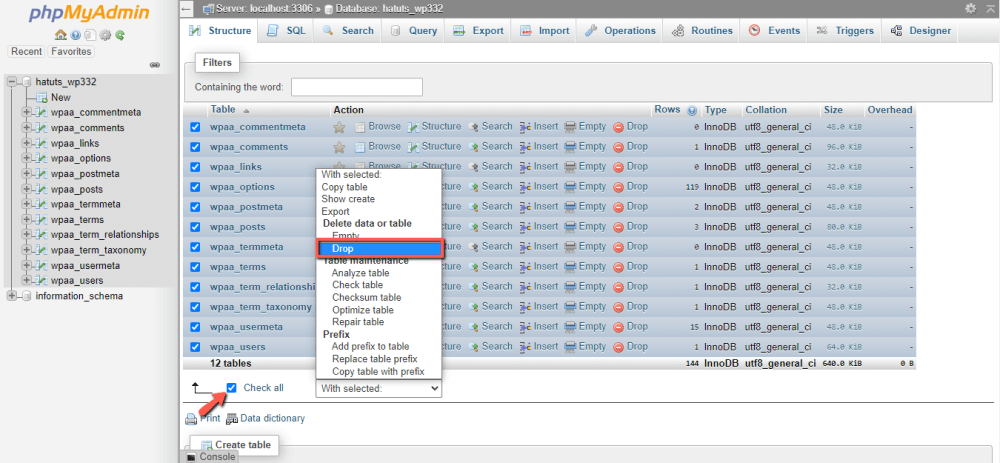Drop the wpaa_links table
Viewport: 1000px width, 463px height.
click(630, 166)
